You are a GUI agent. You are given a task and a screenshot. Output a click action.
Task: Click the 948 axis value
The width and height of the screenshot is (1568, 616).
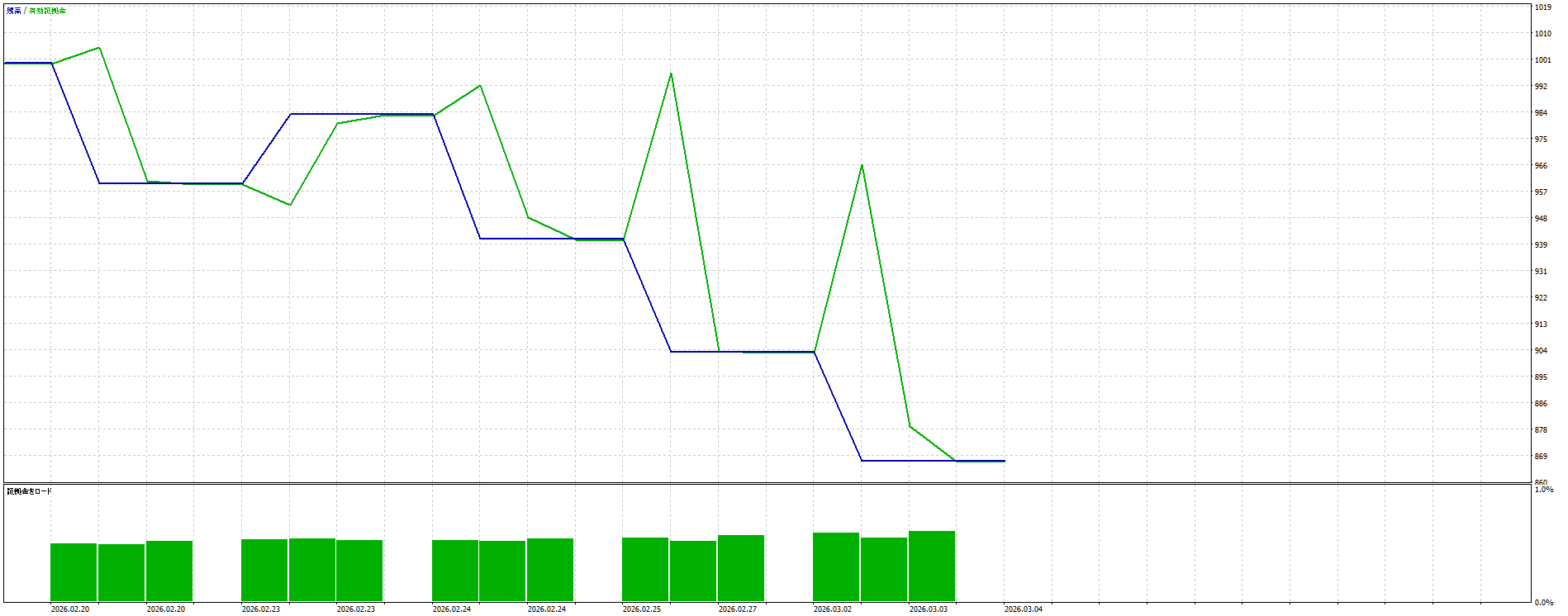pyautogui.click(x=1541, y=219)
